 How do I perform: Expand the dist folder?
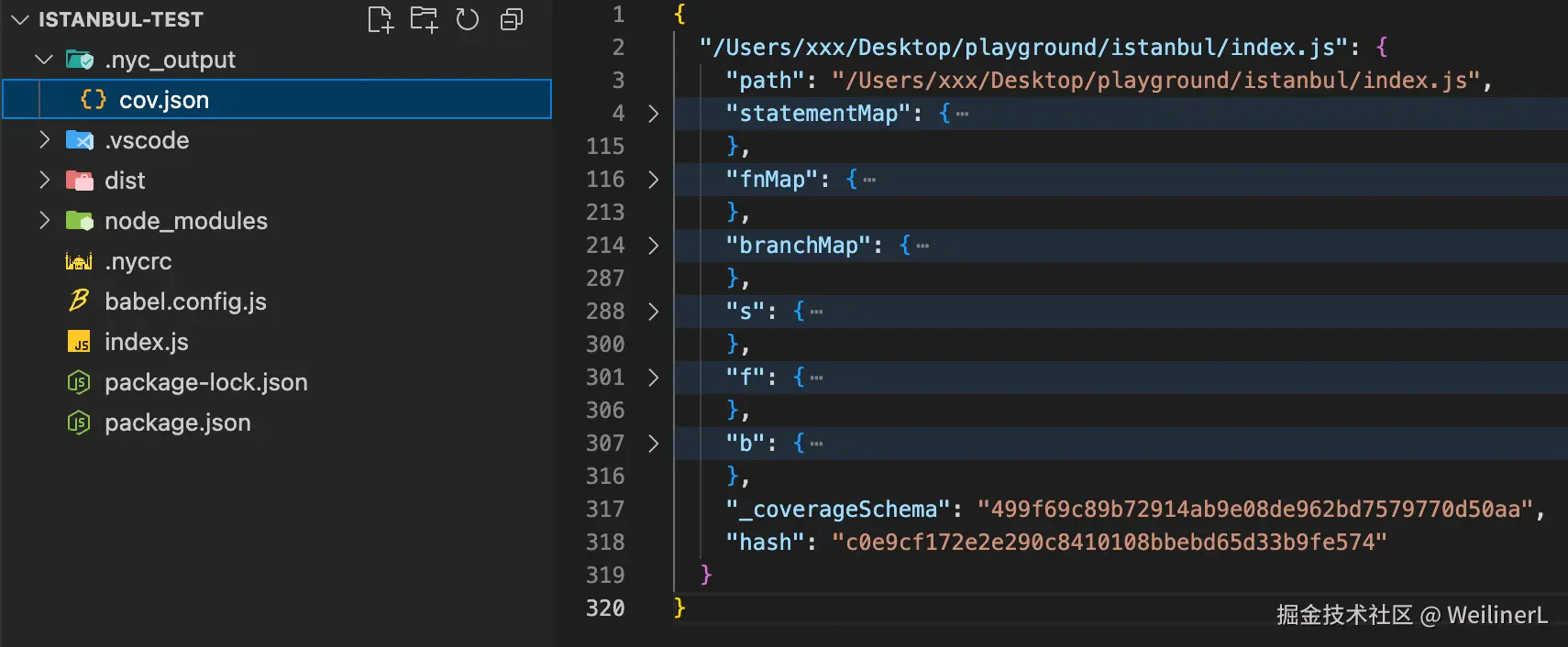(44, 181)
